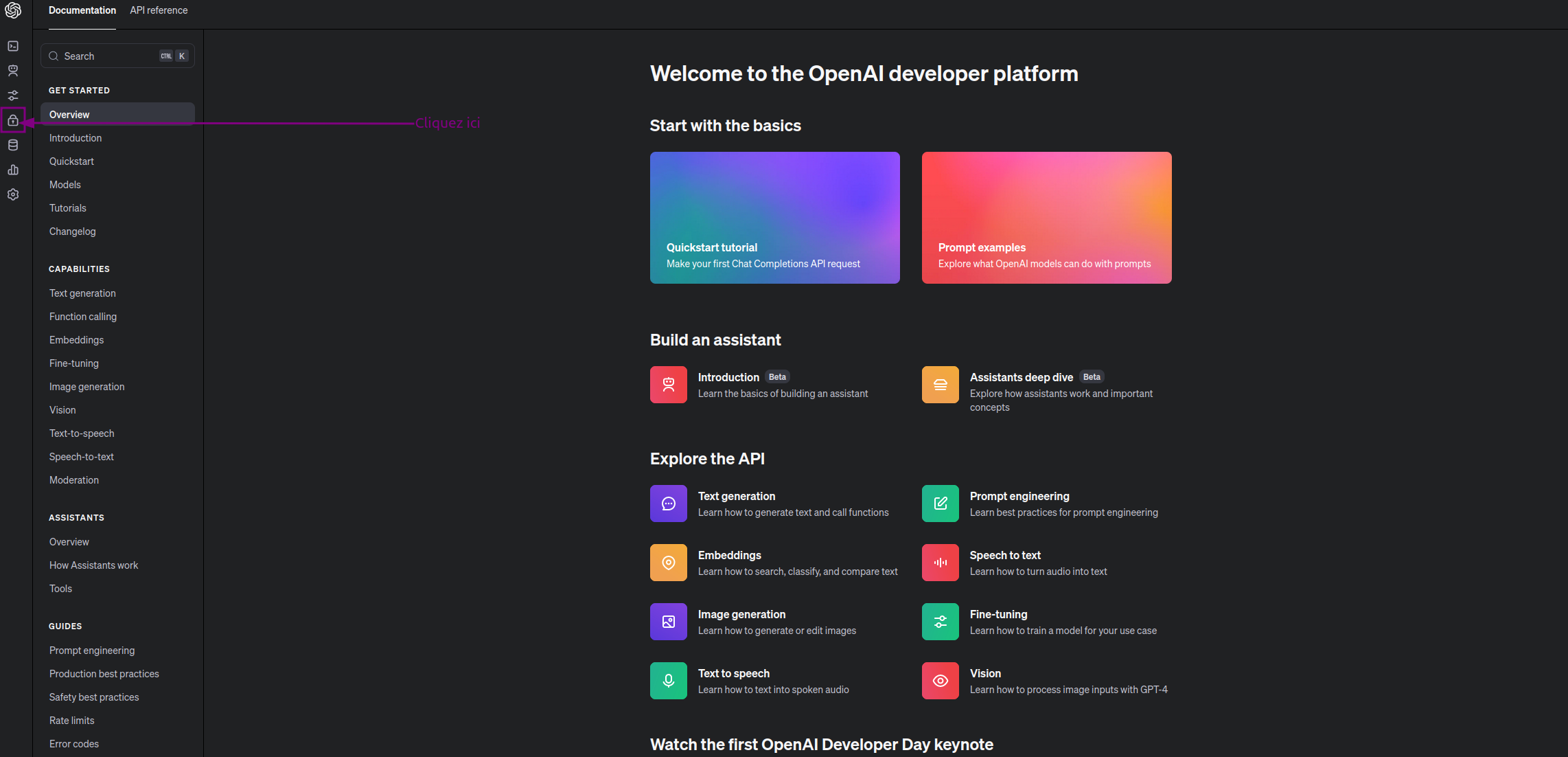This screenshot has height=757, width=1568.
Task: Open the Usage bar chart icon
Action: [13, 170]
